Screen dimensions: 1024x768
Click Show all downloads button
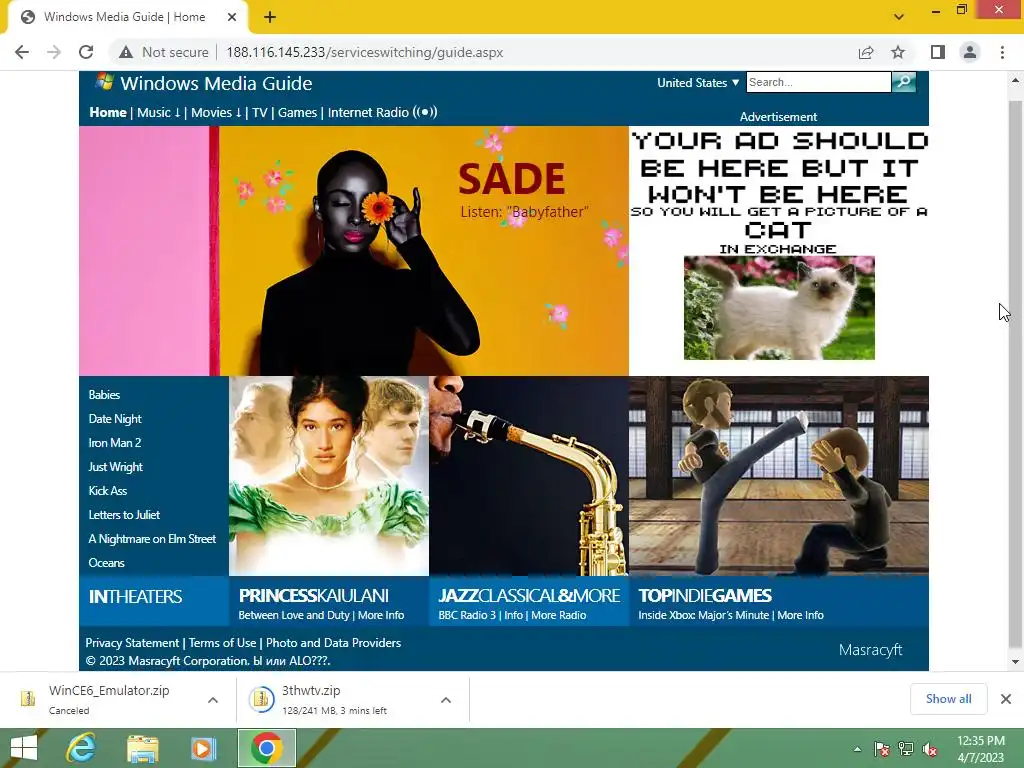(x=948, y=699)
